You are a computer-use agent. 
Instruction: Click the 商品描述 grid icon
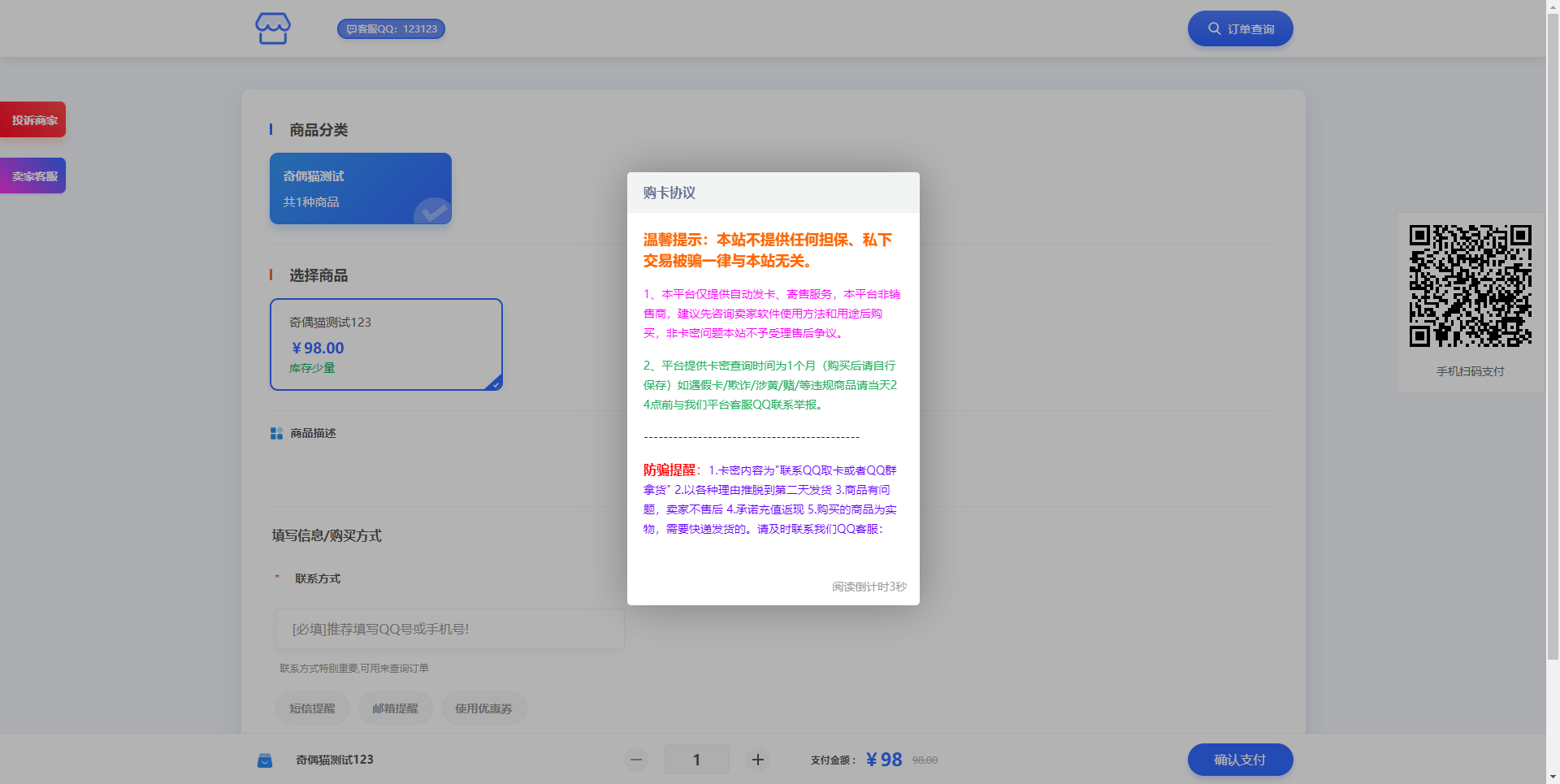(276, 434)
